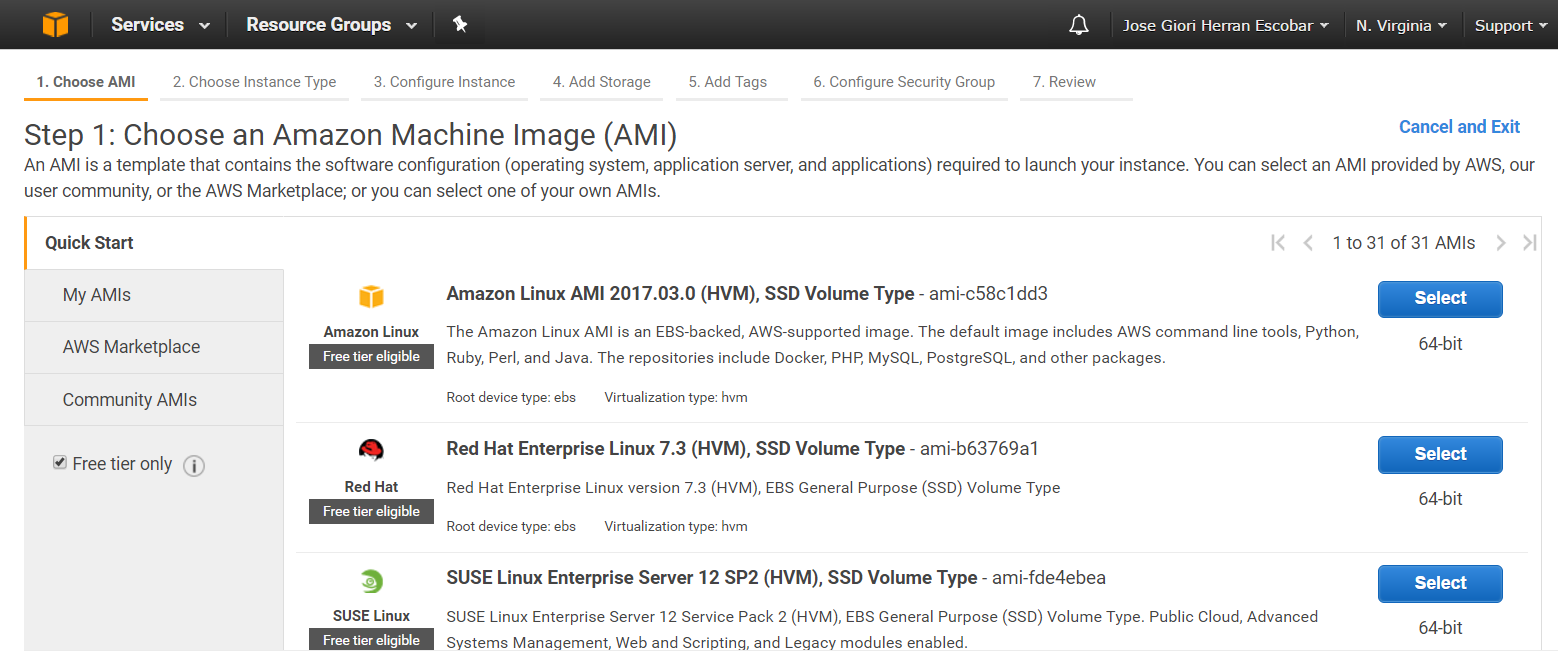Open the AWS Marketplace category
1558x651 pixels.
(x=155, y=347)
